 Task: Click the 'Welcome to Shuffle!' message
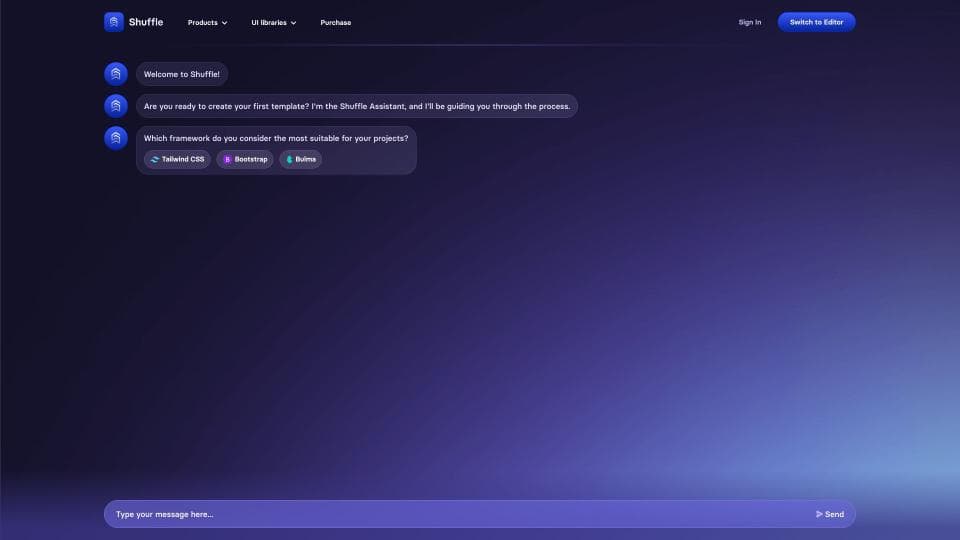pyautogui.click(x=182, y=74)
